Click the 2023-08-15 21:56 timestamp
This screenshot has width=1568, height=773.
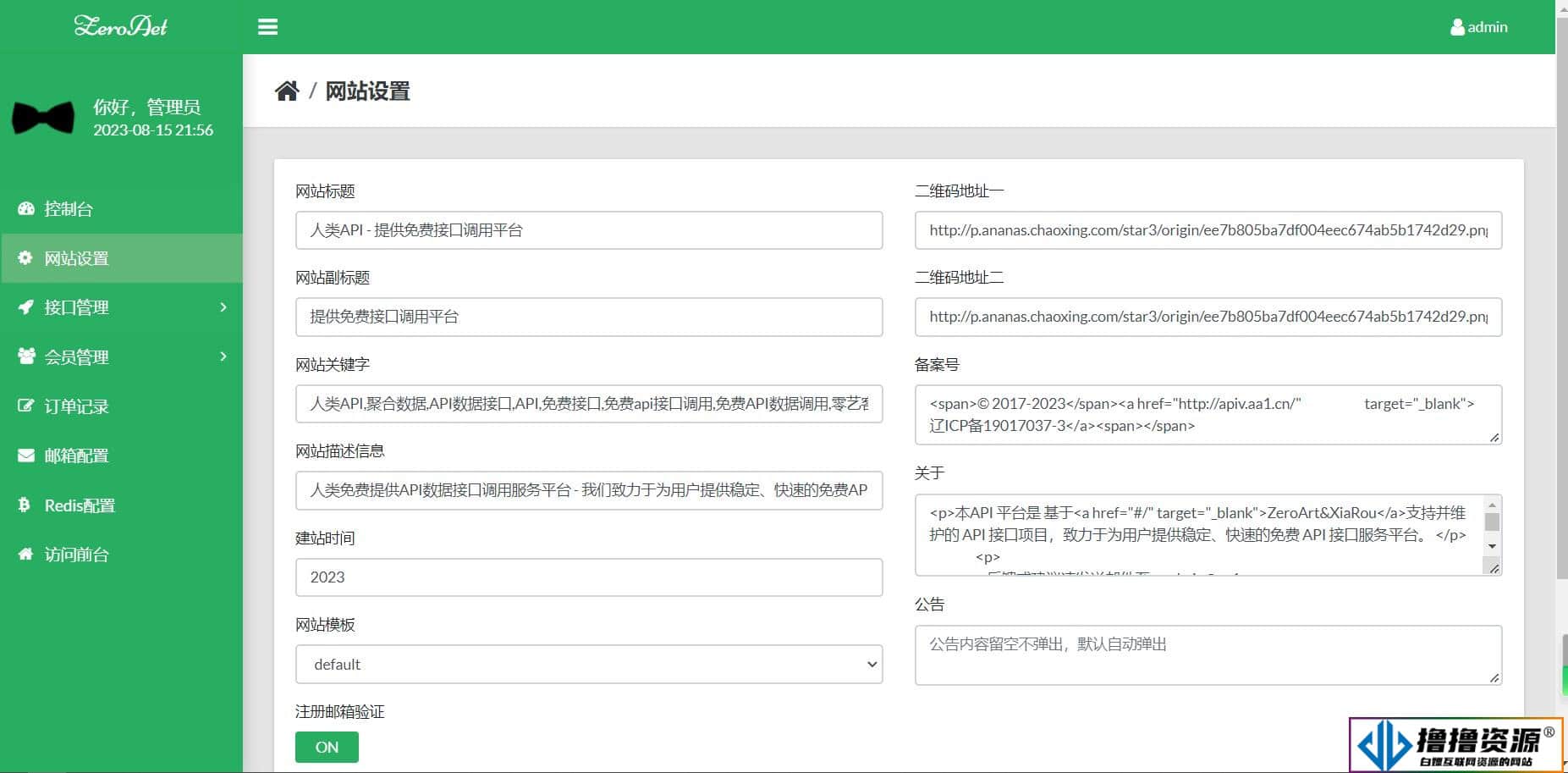(x=153, y=130)
